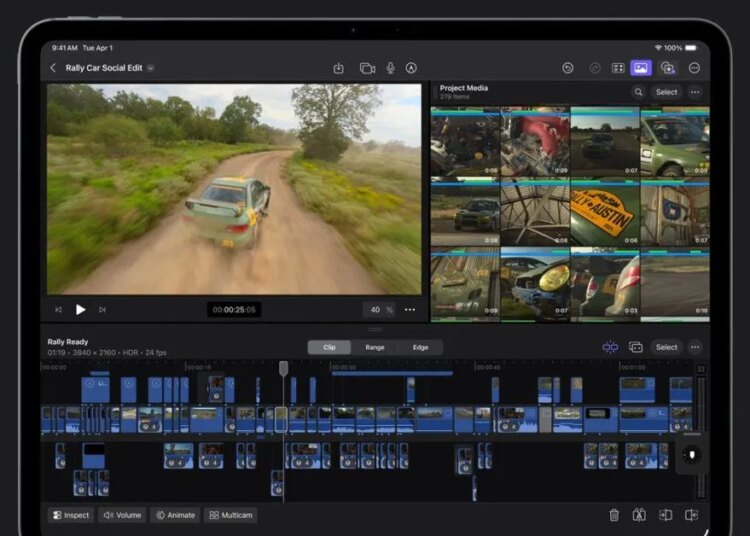Screen dimensions: 750x536
Task: Open the content browser add-media icon
Action: pyautogui.click(x=668, y=68)
